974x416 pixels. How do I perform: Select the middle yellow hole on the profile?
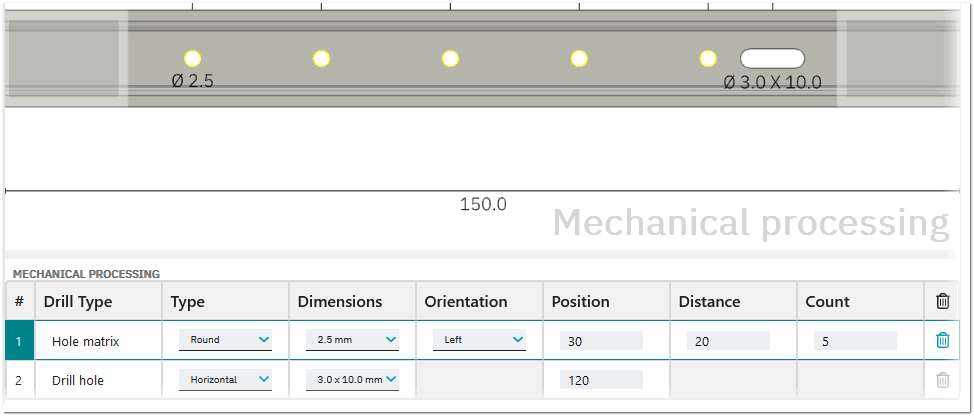click(450, 59)
